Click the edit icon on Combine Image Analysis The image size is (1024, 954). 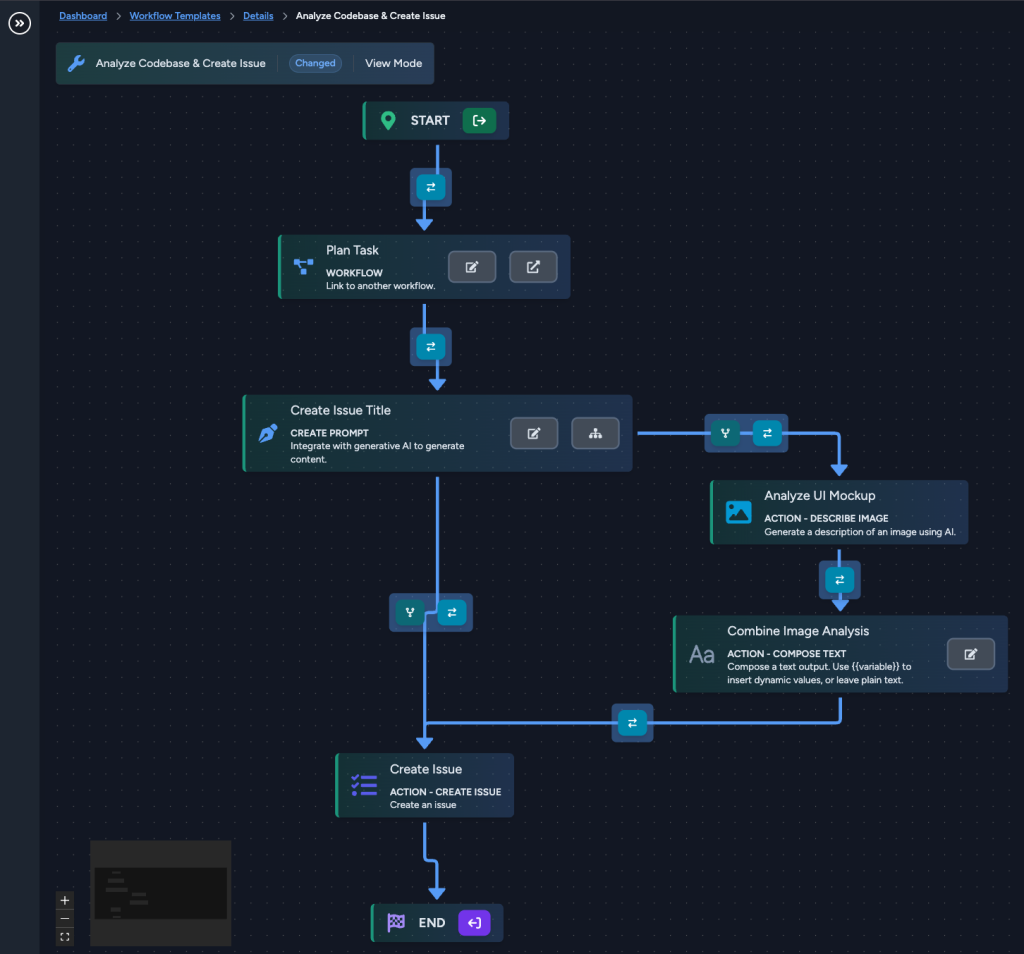click(970, 654)
